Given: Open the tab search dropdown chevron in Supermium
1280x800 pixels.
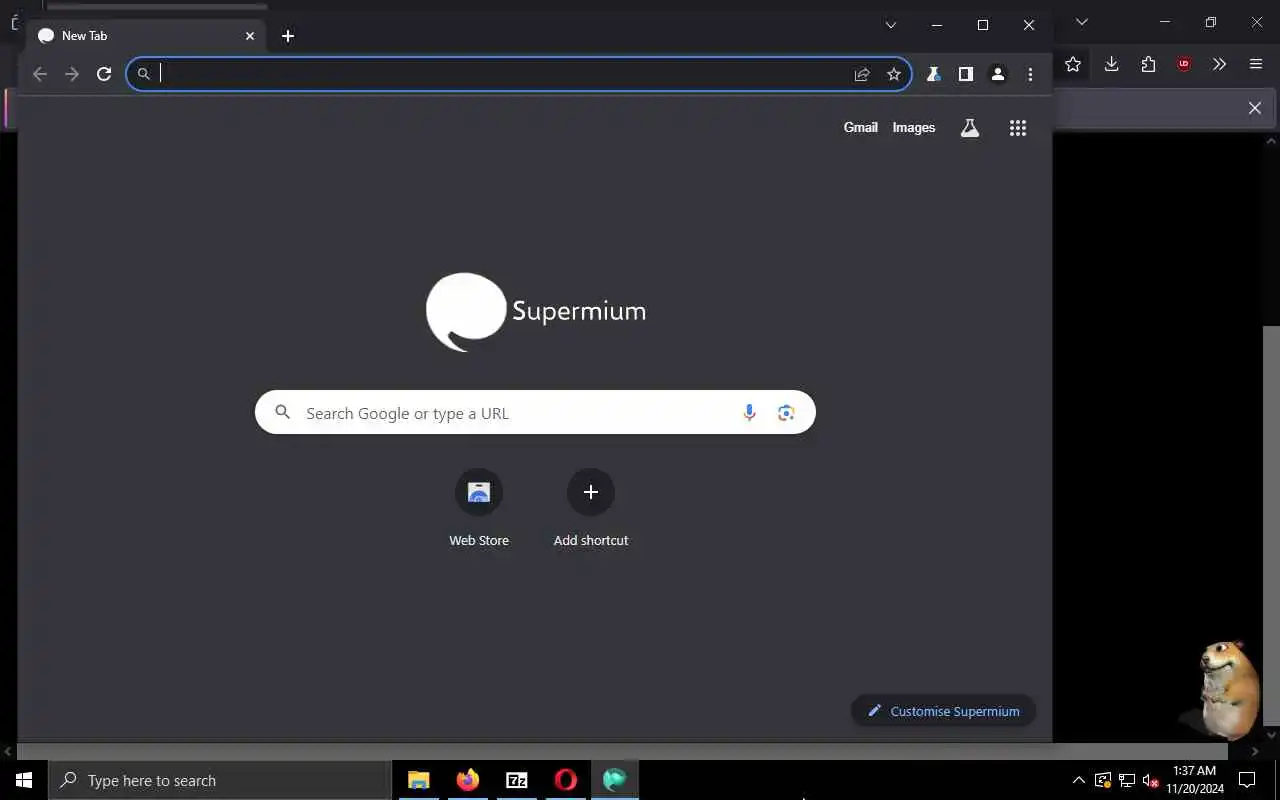Looking at the screenshot, I should pos(890,25).
